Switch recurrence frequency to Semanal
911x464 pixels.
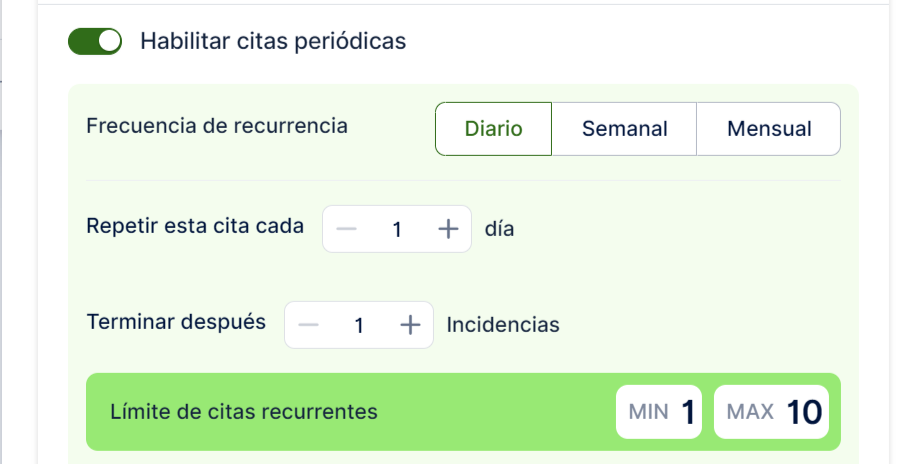624,129
